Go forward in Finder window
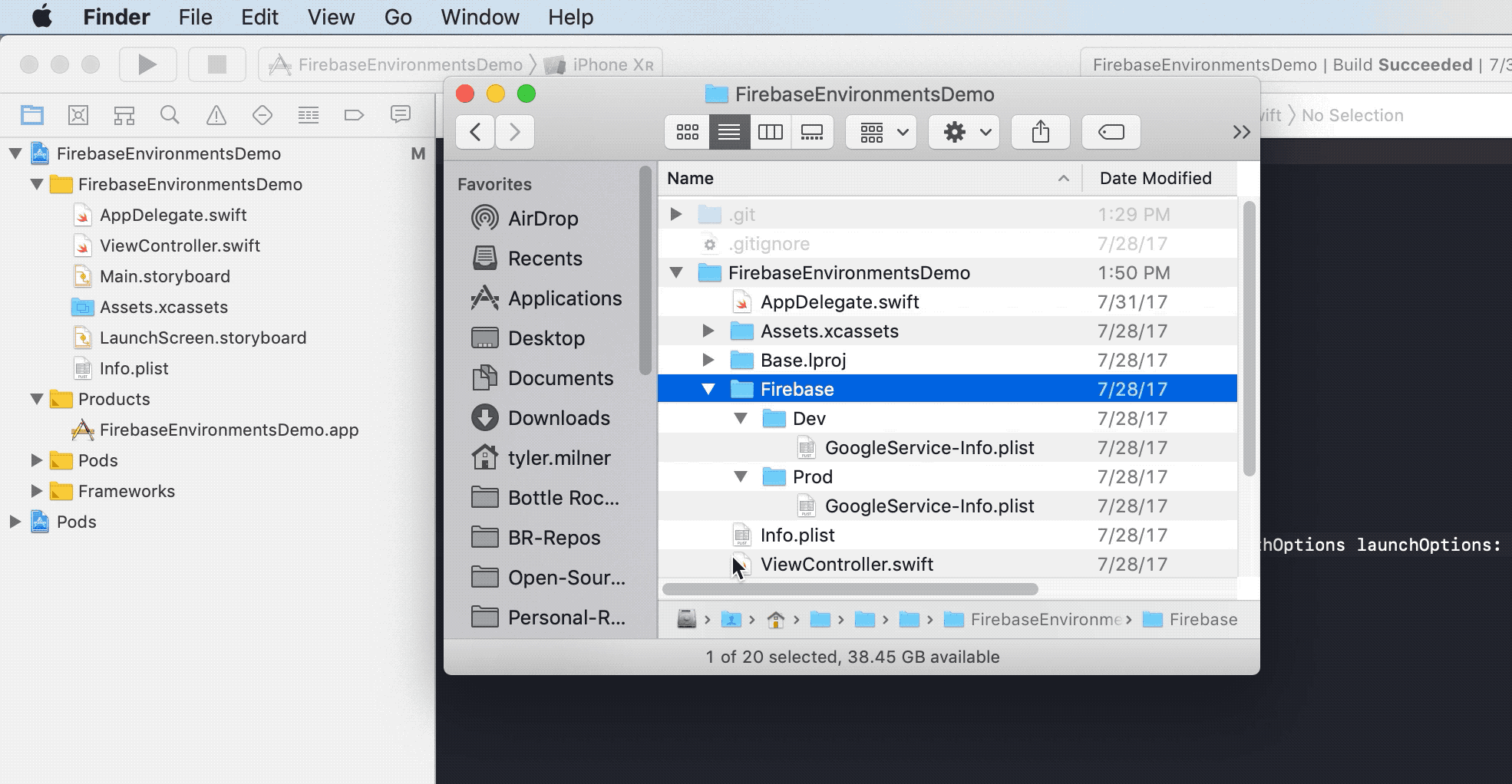 (515, 132)
